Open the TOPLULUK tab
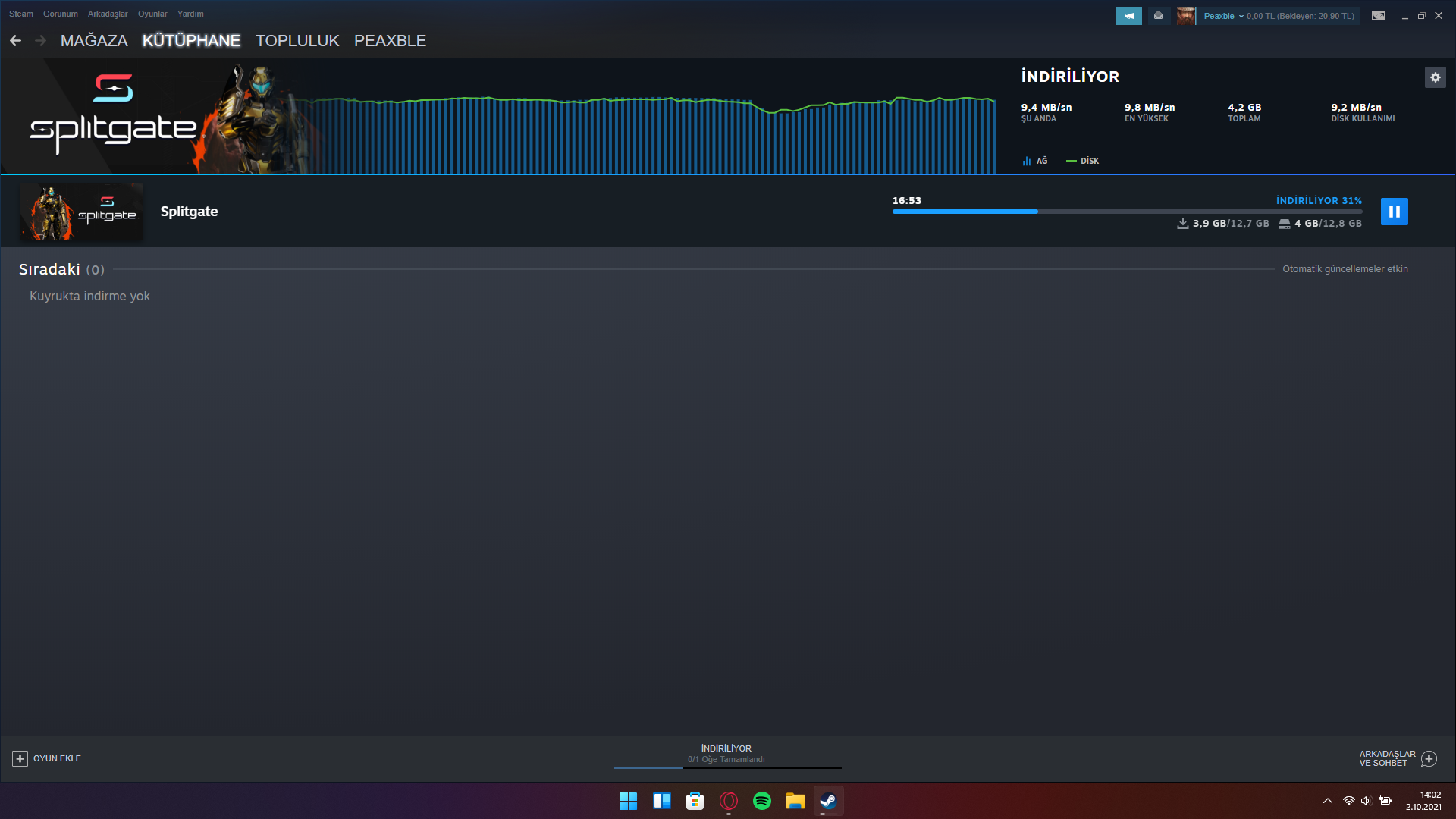Viewport: 1456px width, 819px height. pyautogui.click(x=297, y=41)
